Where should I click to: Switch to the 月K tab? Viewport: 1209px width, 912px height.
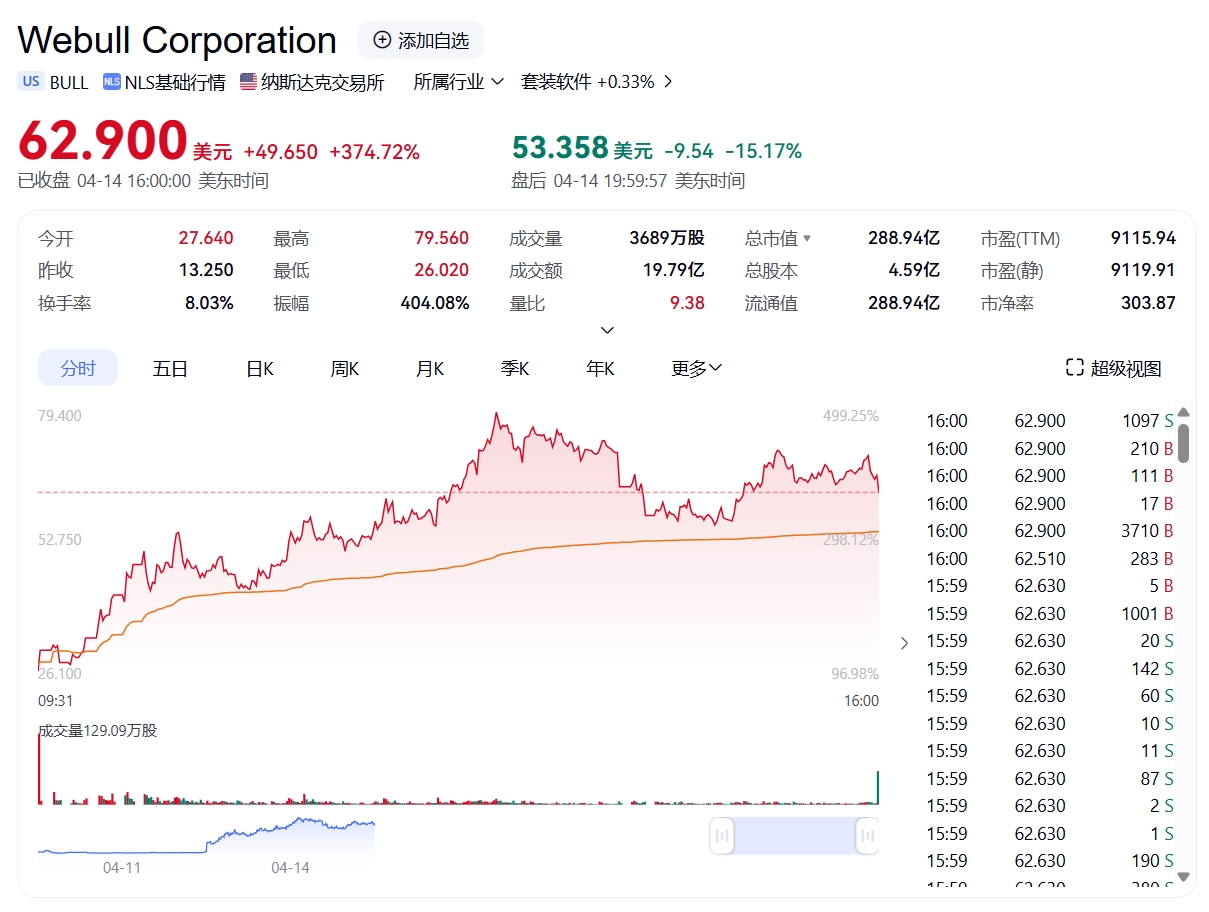click(430, 368)
